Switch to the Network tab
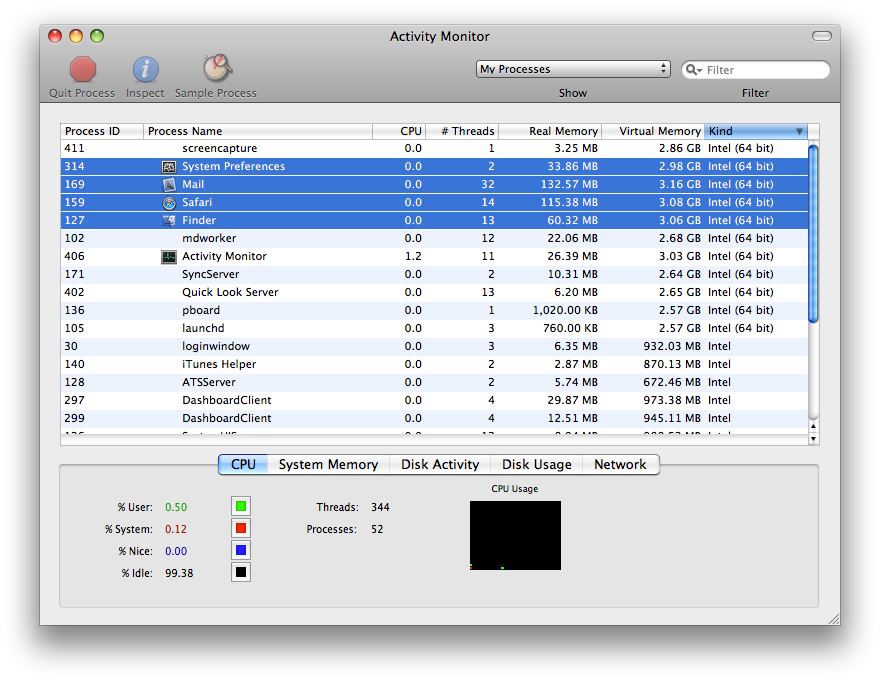This screenshot has height=680, width=880. pos(620,465)
